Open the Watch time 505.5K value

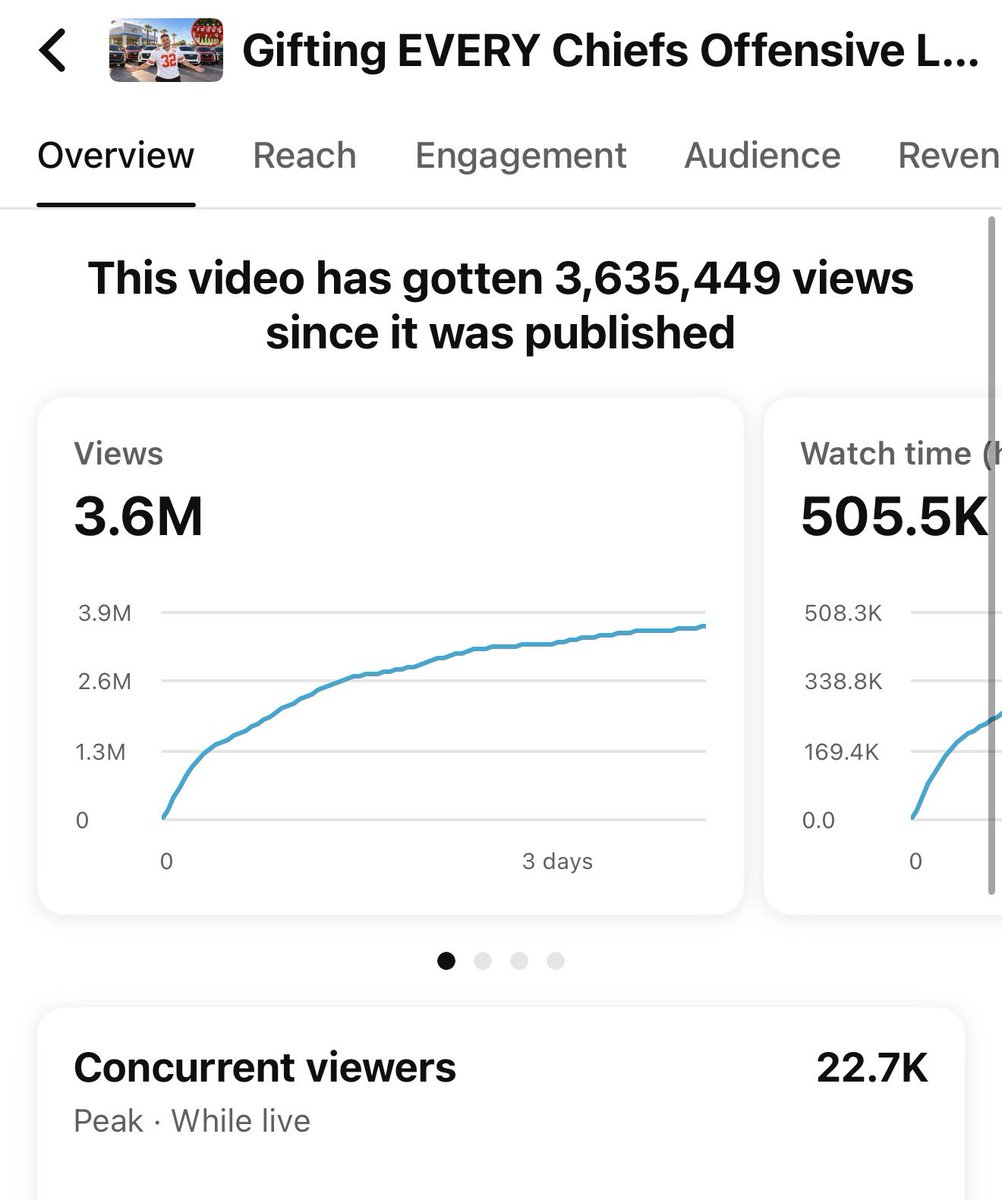(x=894, y=517)
